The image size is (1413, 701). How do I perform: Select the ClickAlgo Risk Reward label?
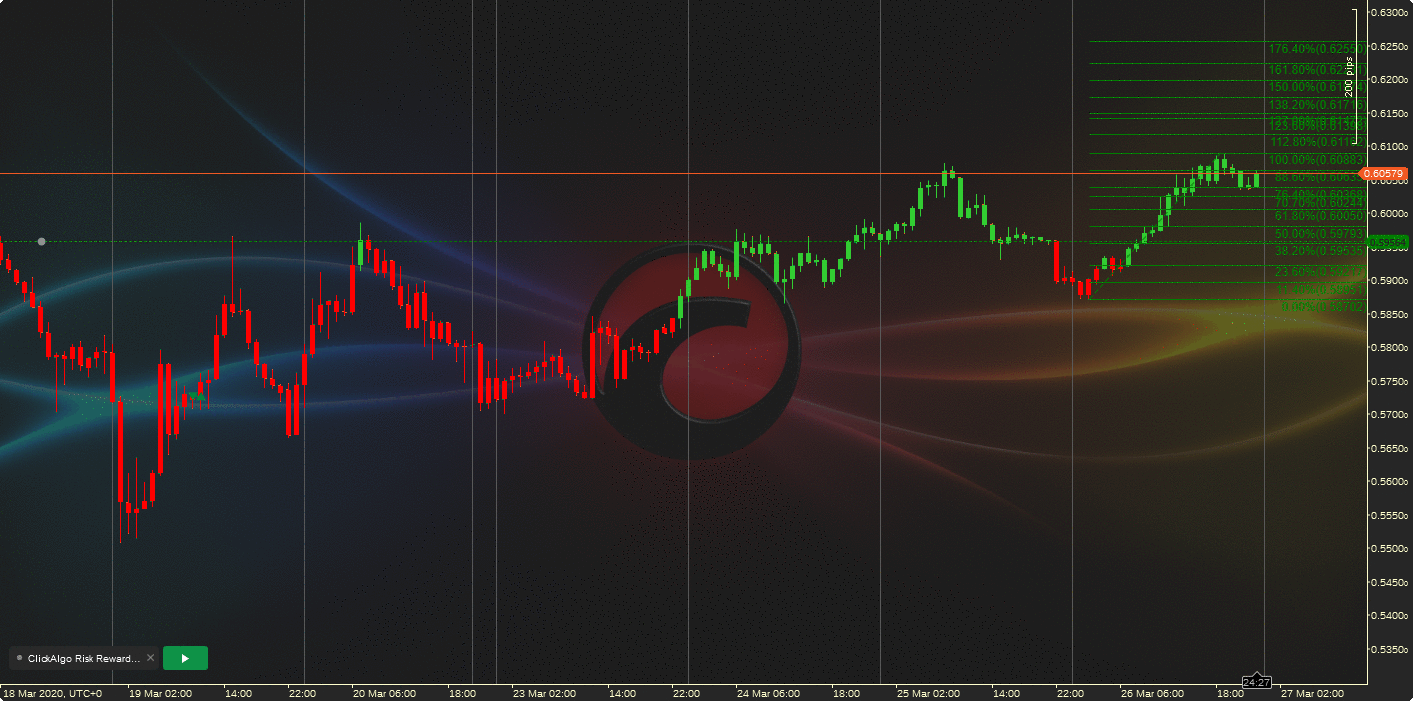(84, 658)
